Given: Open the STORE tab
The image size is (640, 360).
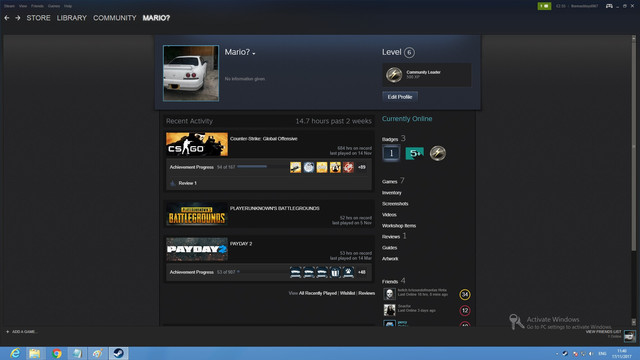Looking at the screenshot, I should click(x=38, y=18).
